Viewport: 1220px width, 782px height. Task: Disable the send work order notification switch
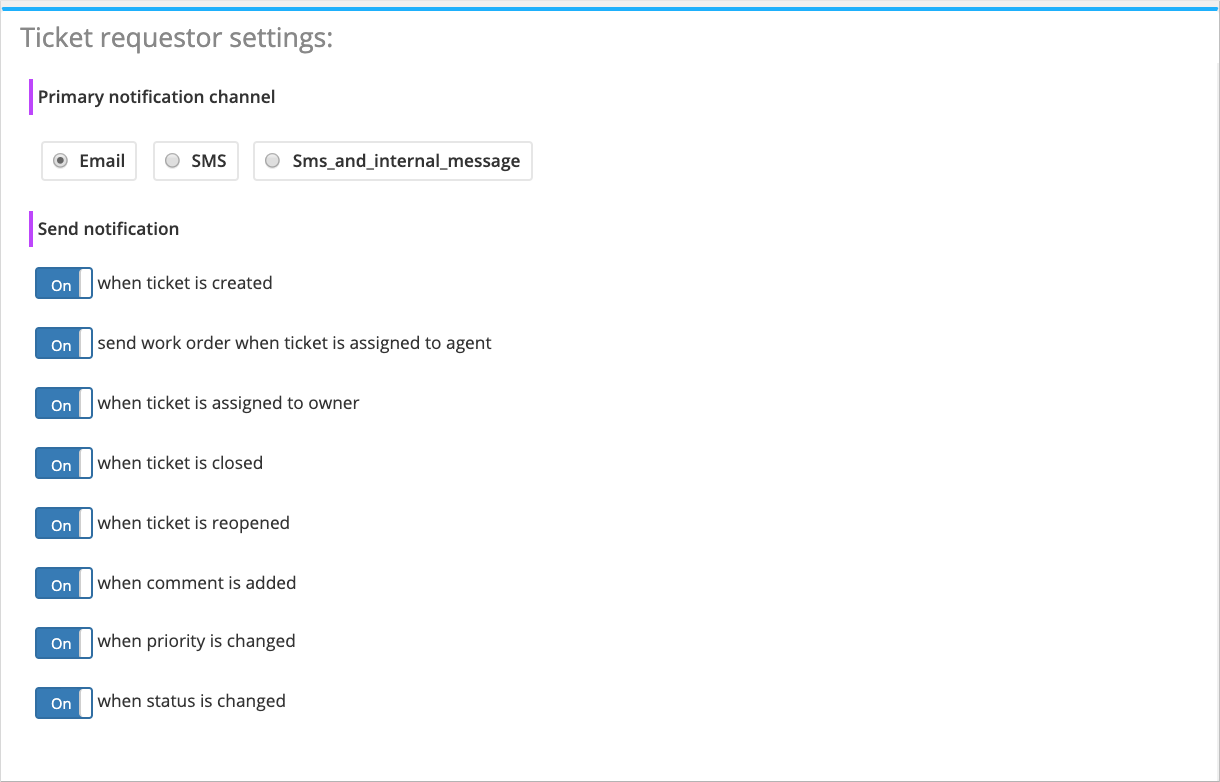click(64, 344)
